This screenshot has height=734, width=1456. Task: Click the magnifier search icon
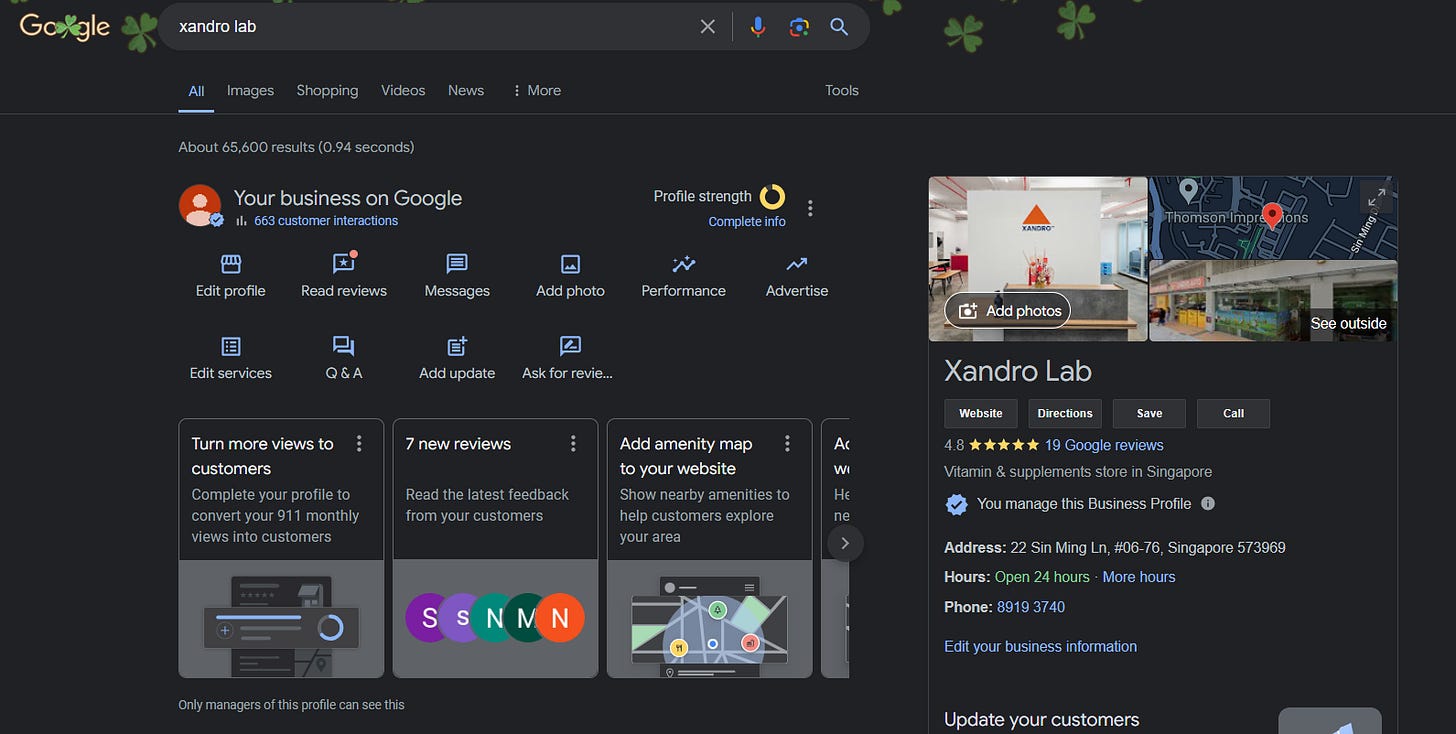[x=839, y=27]
